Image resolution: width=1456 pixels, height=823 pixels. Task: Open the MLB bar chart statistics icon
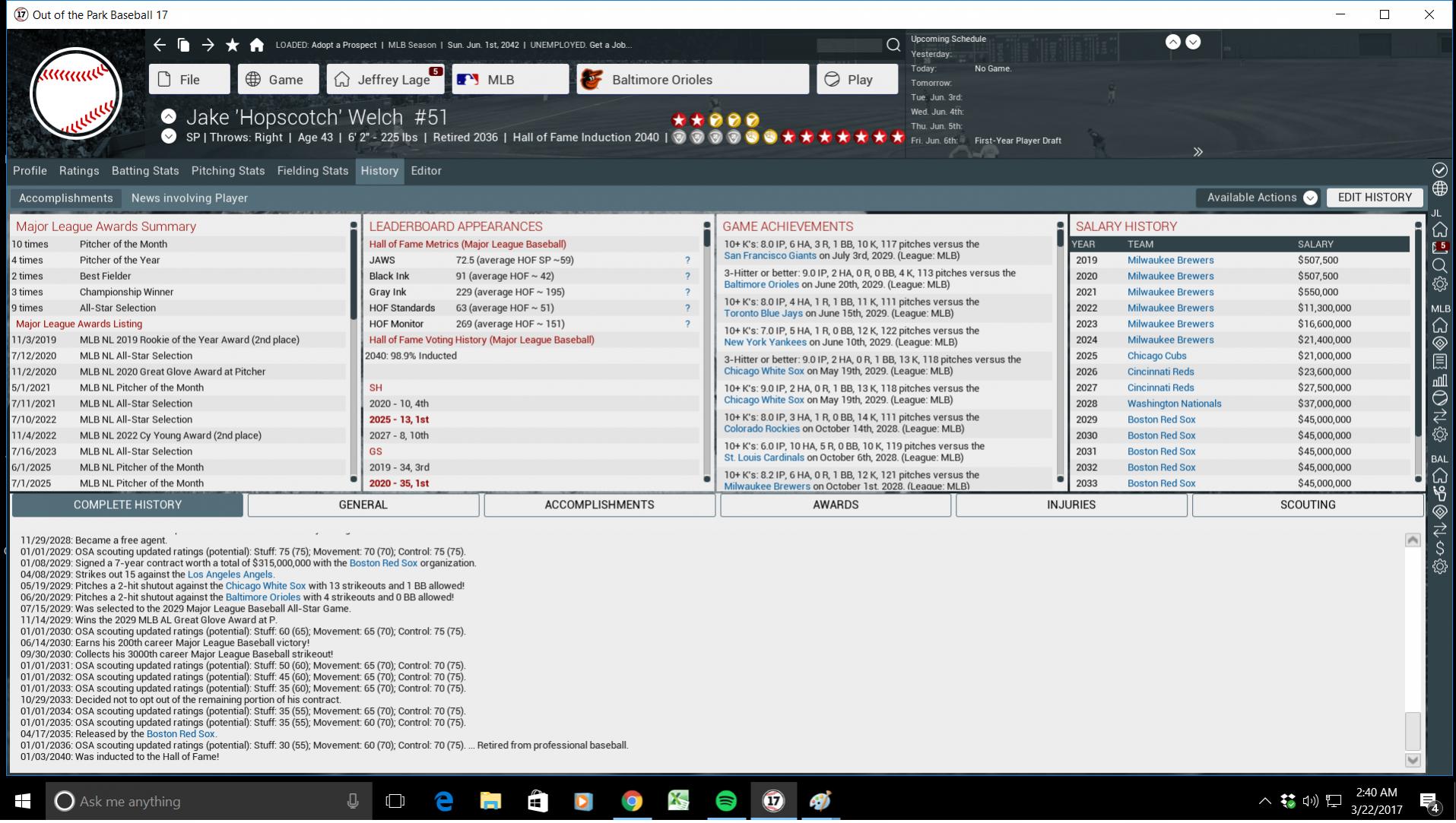1440,380
